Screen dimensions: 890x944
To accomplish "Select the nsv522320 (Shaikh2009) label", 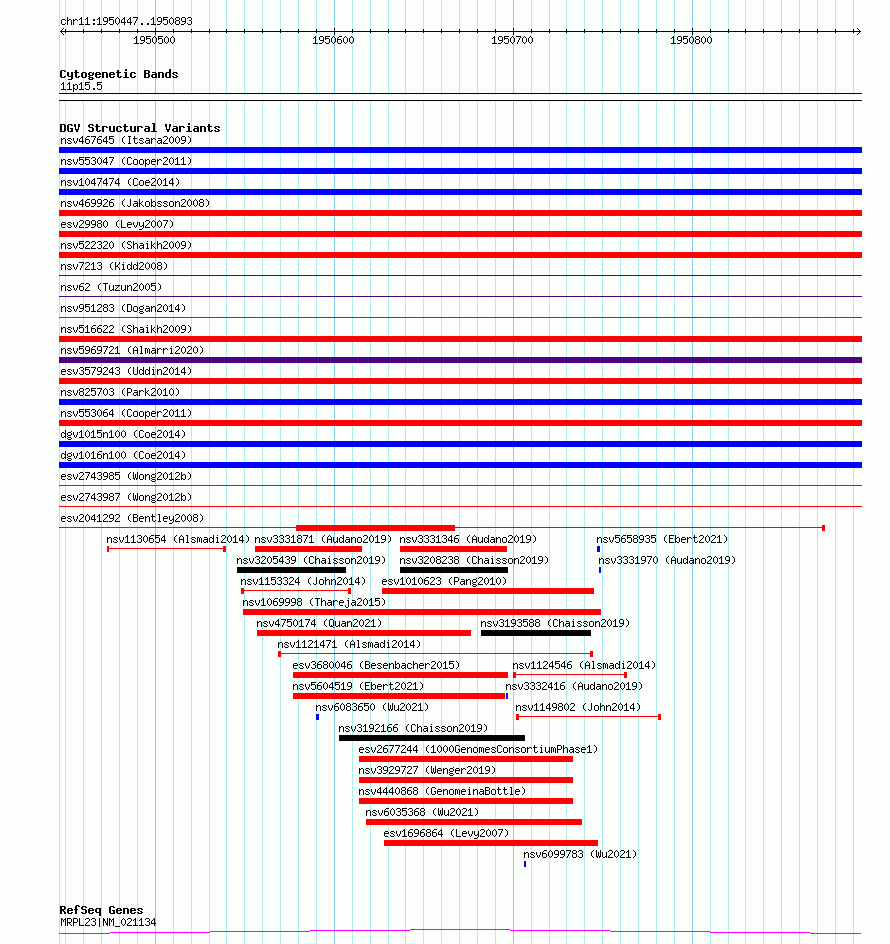I will 126,246.
